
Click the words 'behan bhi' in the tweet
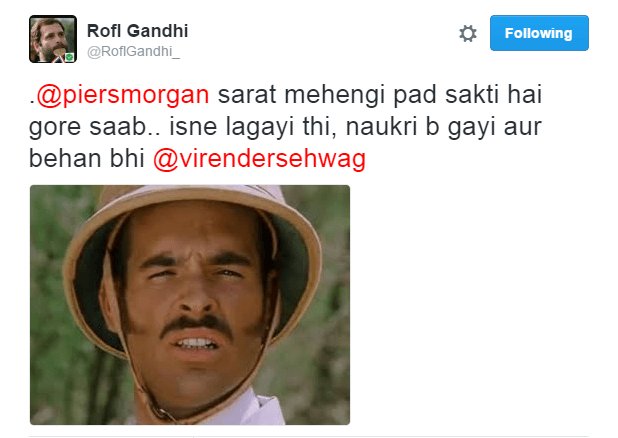(87, 158)
